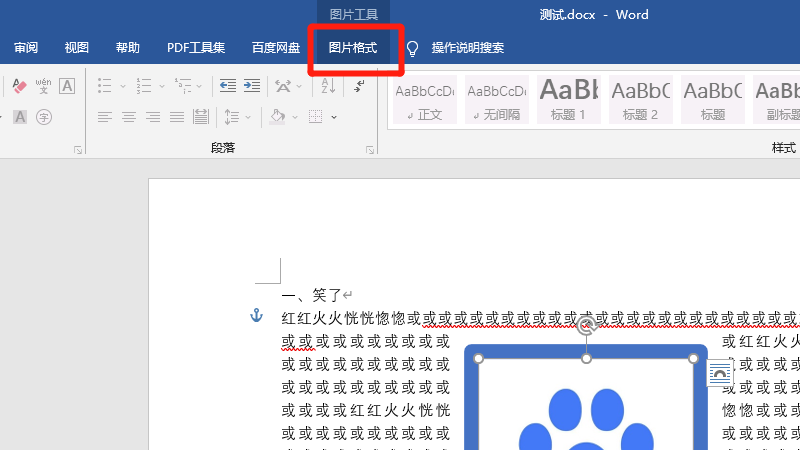This screenshot has height=450, width=800.
Task: Open the 视图 ribbon tab
Action: [x=77, y=48]
